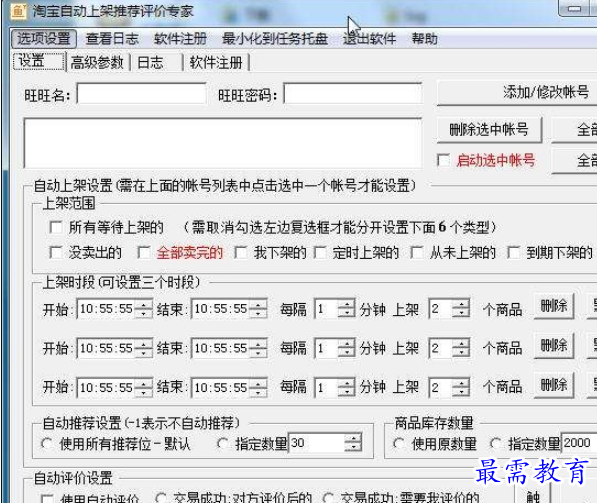Click the recommend quantity 30 stepper

[353, 443]
